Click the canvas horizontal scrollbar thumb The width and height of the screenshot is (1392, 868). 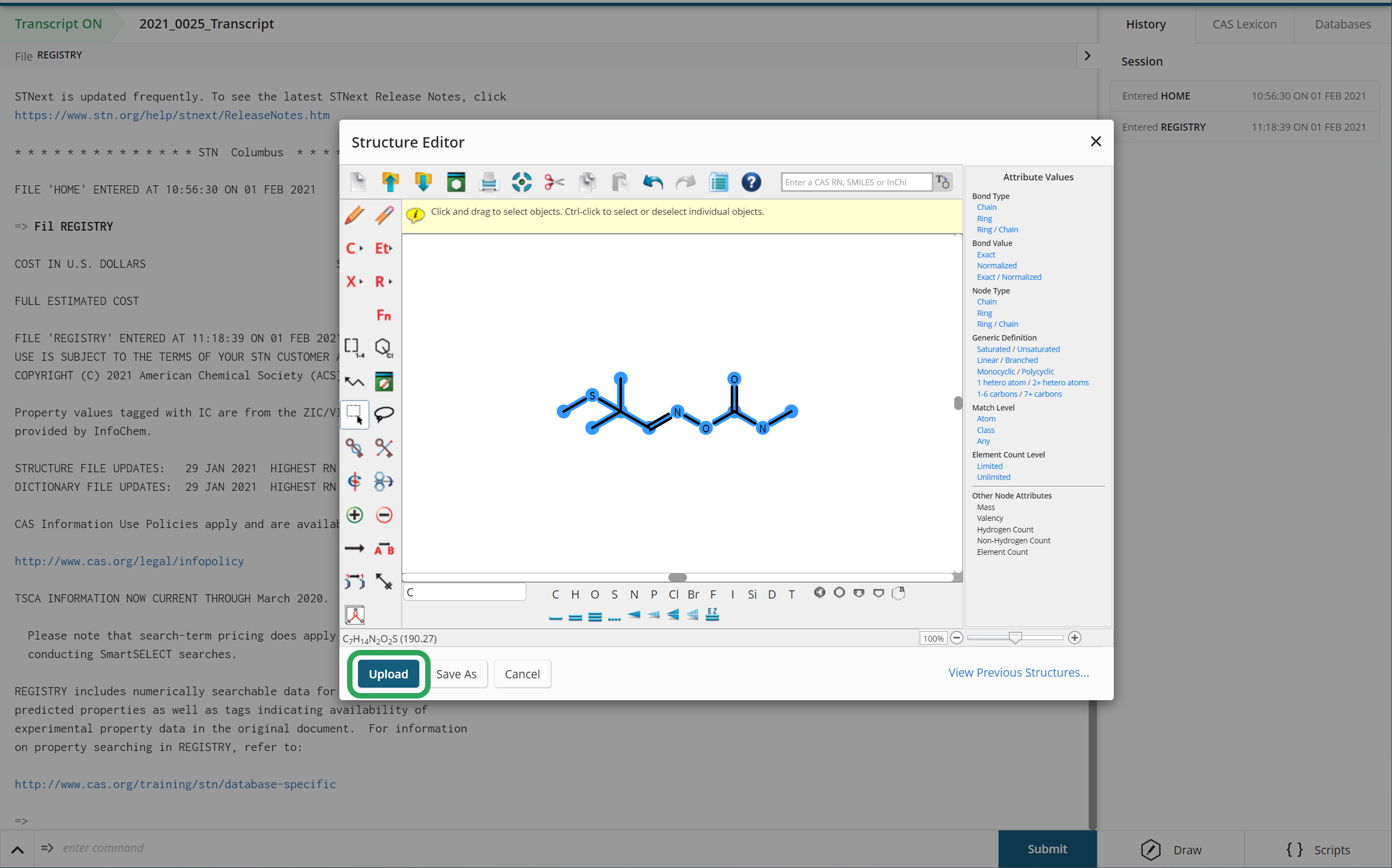click(x=677, y=577)
